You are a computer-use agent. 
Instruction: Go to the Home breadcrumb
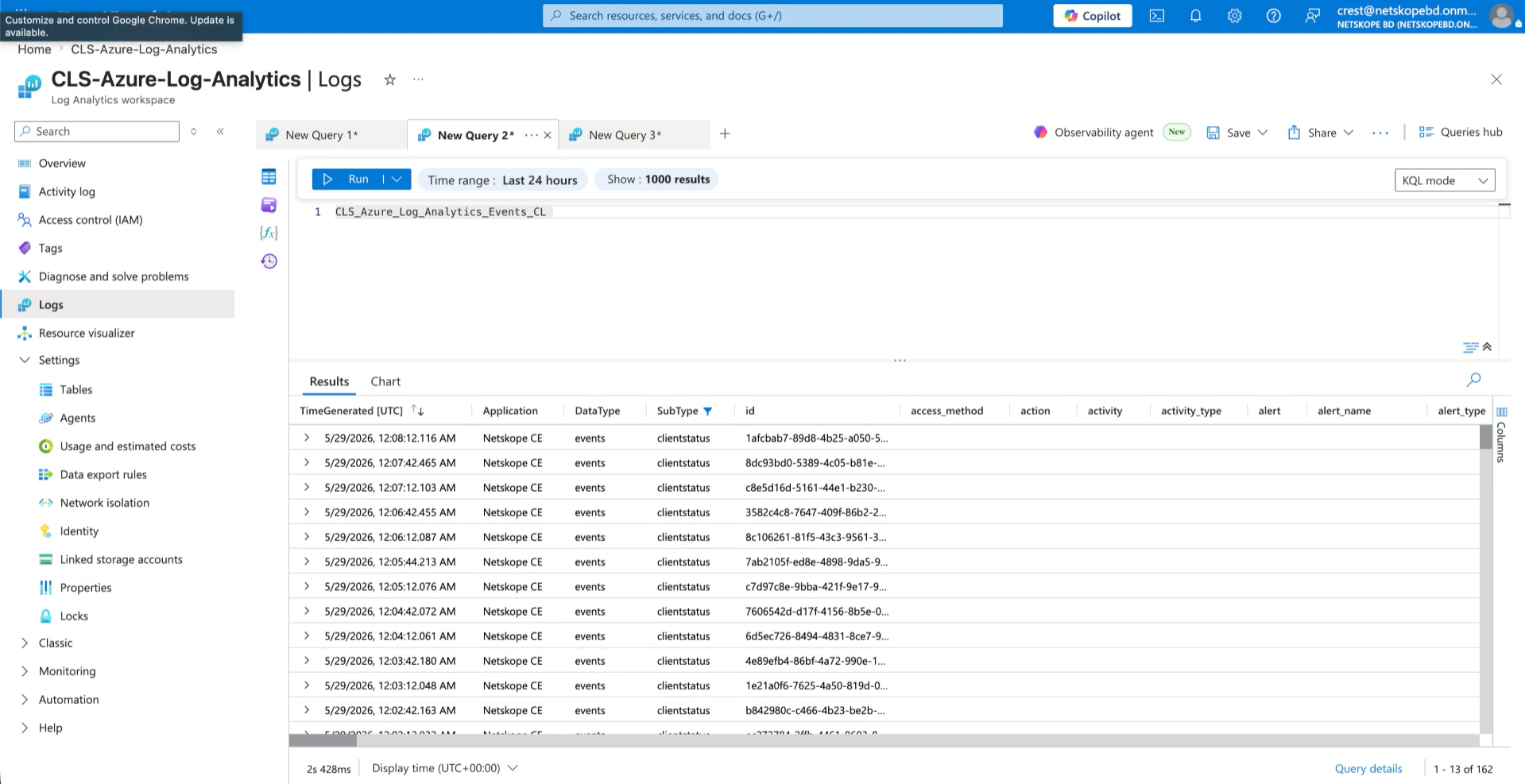coord(34,49)
